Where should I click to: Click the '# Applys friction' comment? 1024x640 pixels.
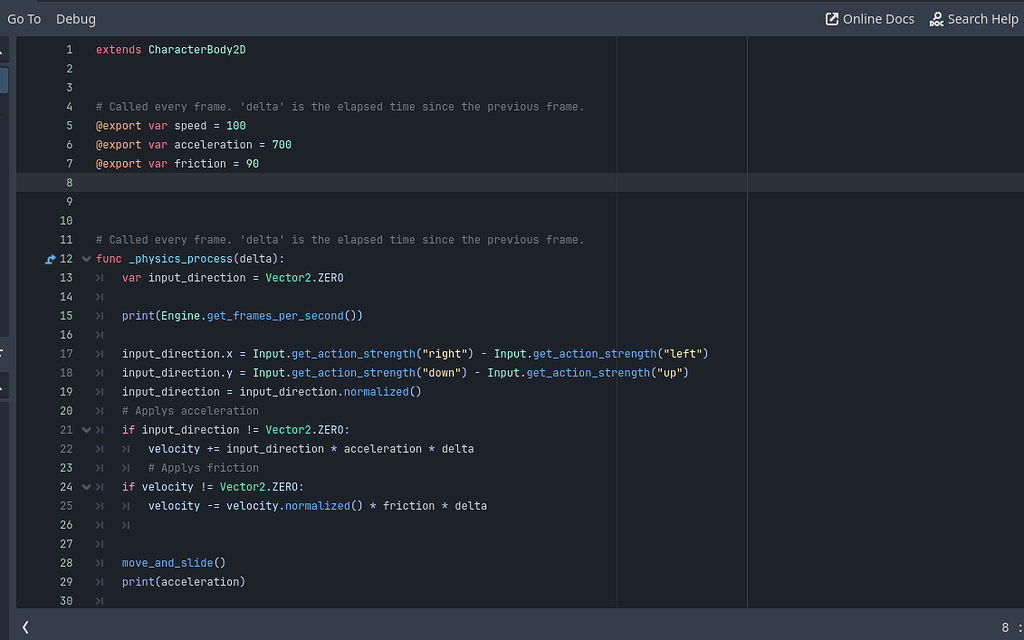[x=203, y=468]
